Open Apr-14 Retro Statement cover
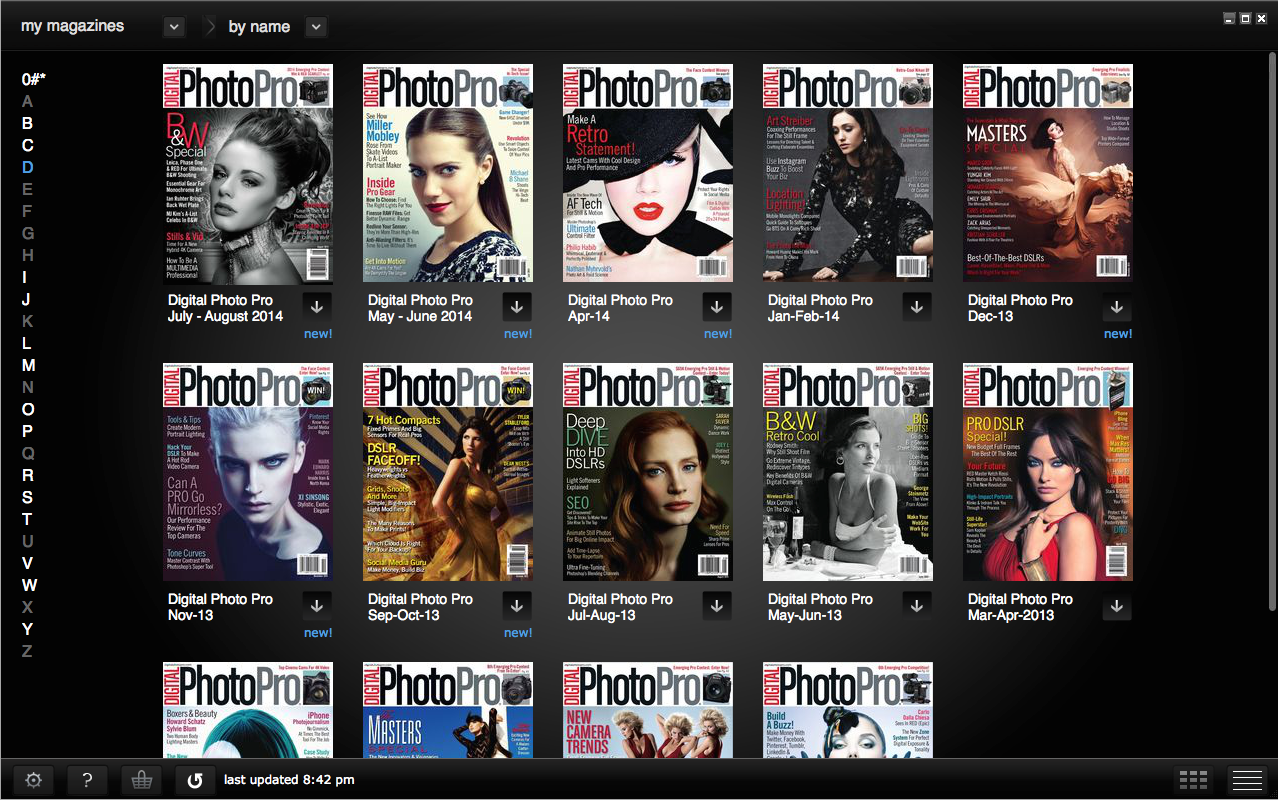Image resolution: width=1278 pixels, height=800 pixels. coord(648,173)
